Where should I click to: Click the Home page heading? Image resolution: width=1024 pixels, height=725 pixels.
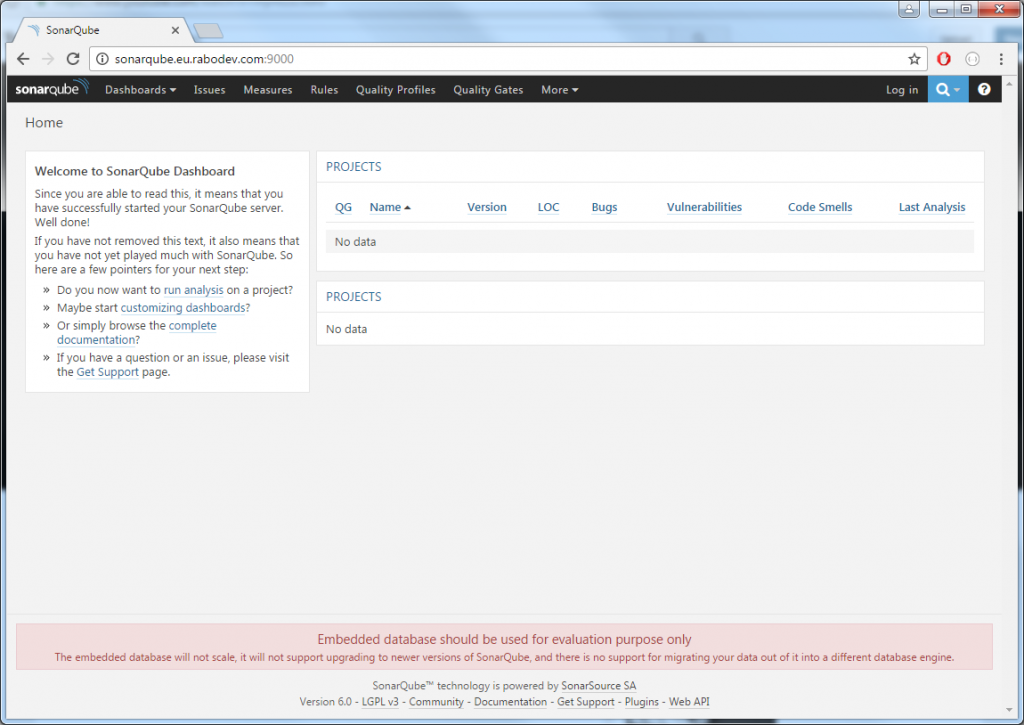pos(44,123)
